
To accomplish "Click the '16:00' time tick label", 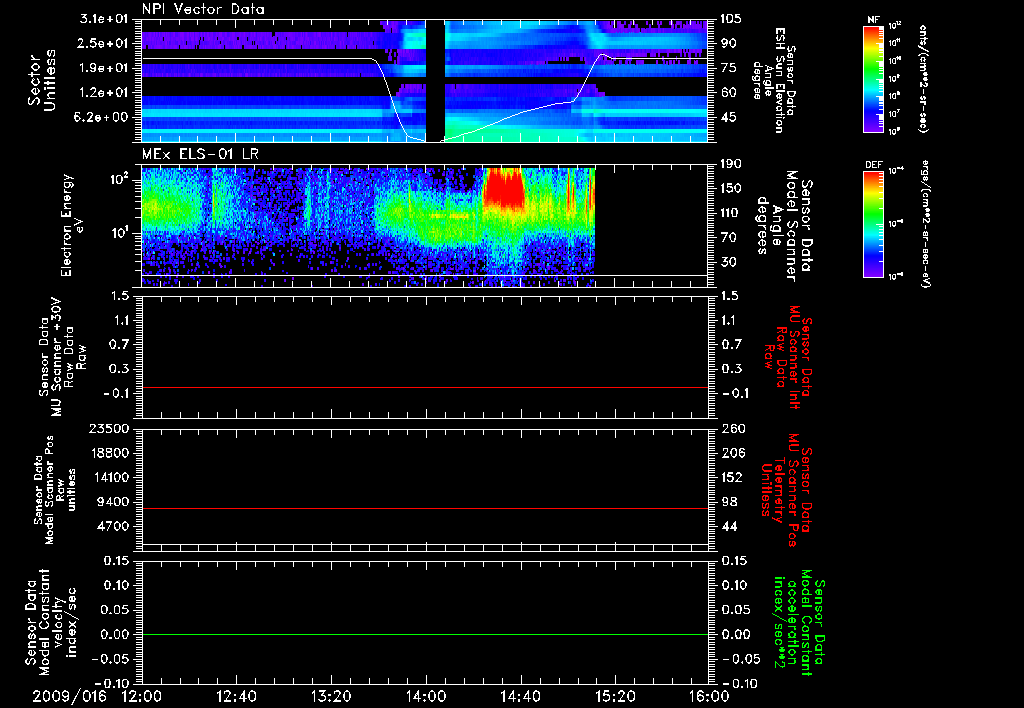I will pos(709,697).
